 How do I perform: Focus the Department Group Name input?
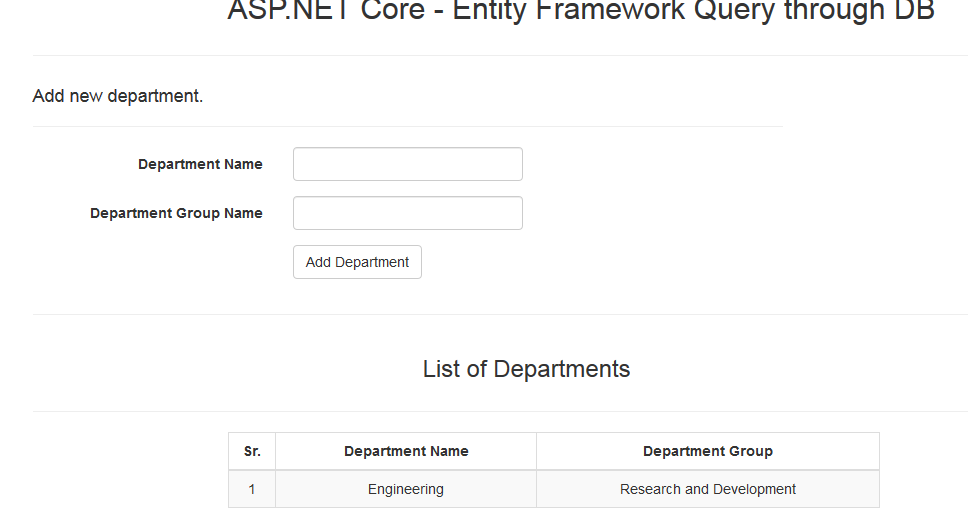407,213
